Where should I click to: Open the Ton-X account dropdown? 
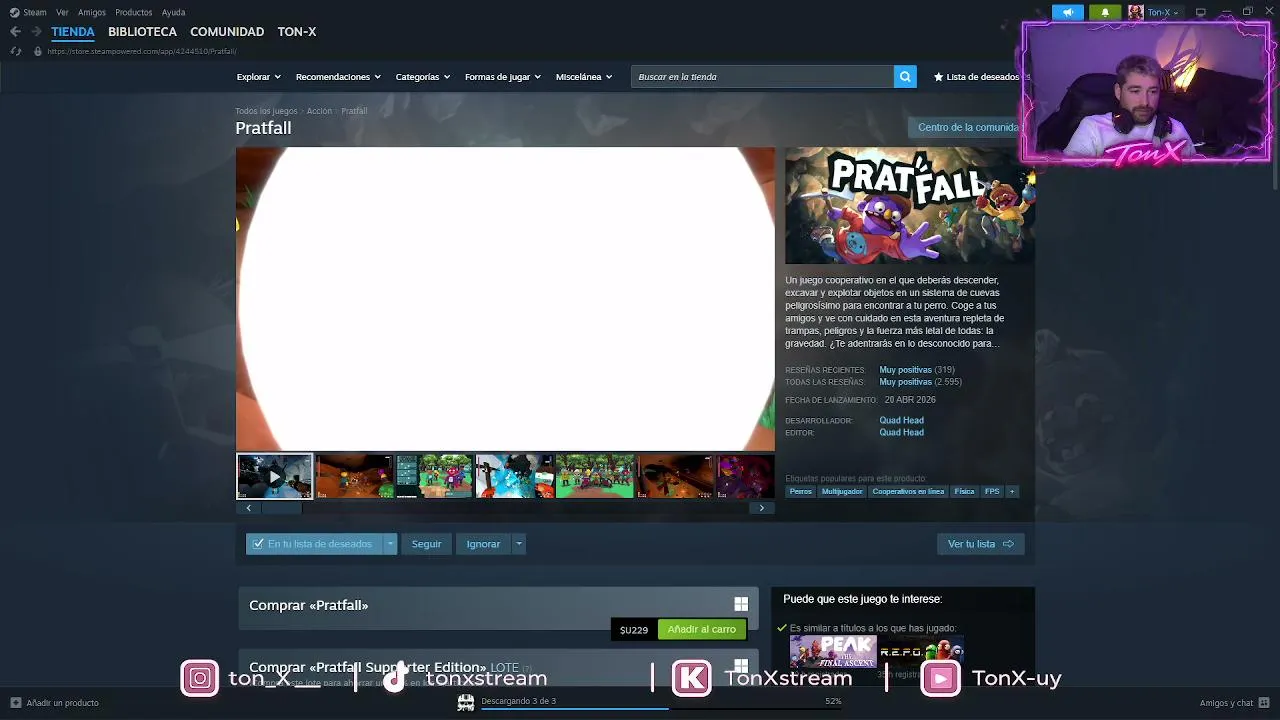(1163, 12)
